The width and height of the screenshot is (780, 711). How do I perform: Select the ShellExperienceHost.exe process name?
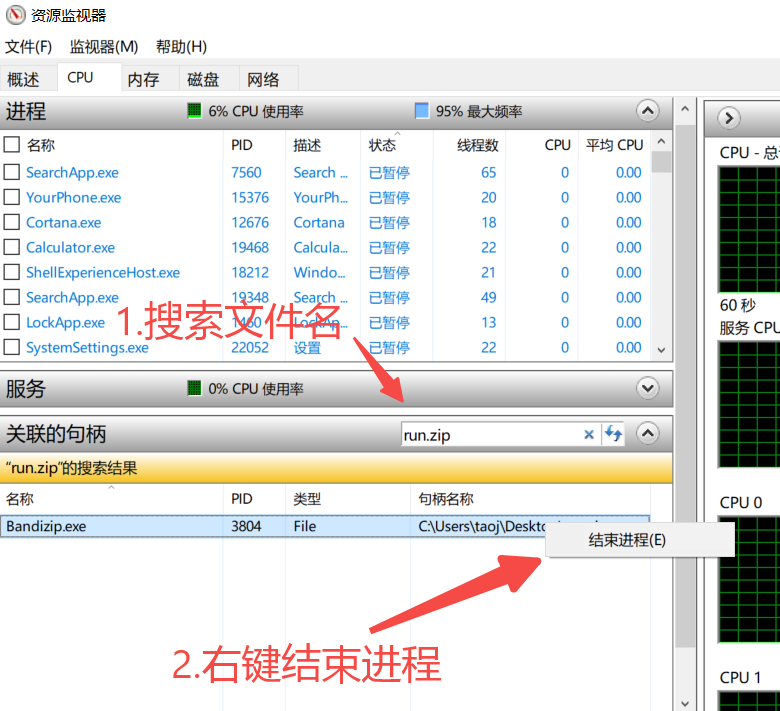103,272
